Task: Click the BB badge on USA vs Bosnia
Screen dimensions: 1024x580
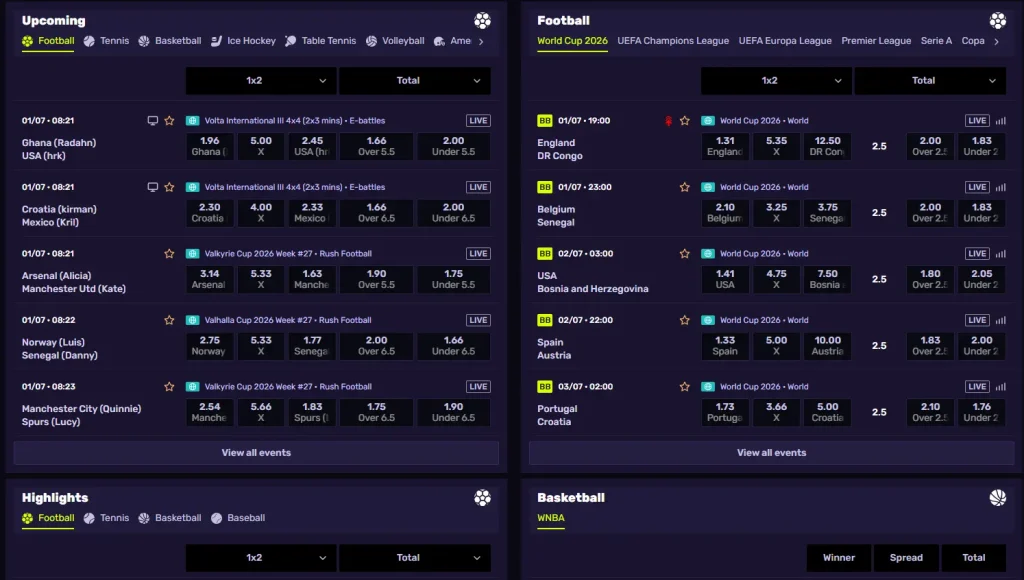Action: click(x=545, y=254)
